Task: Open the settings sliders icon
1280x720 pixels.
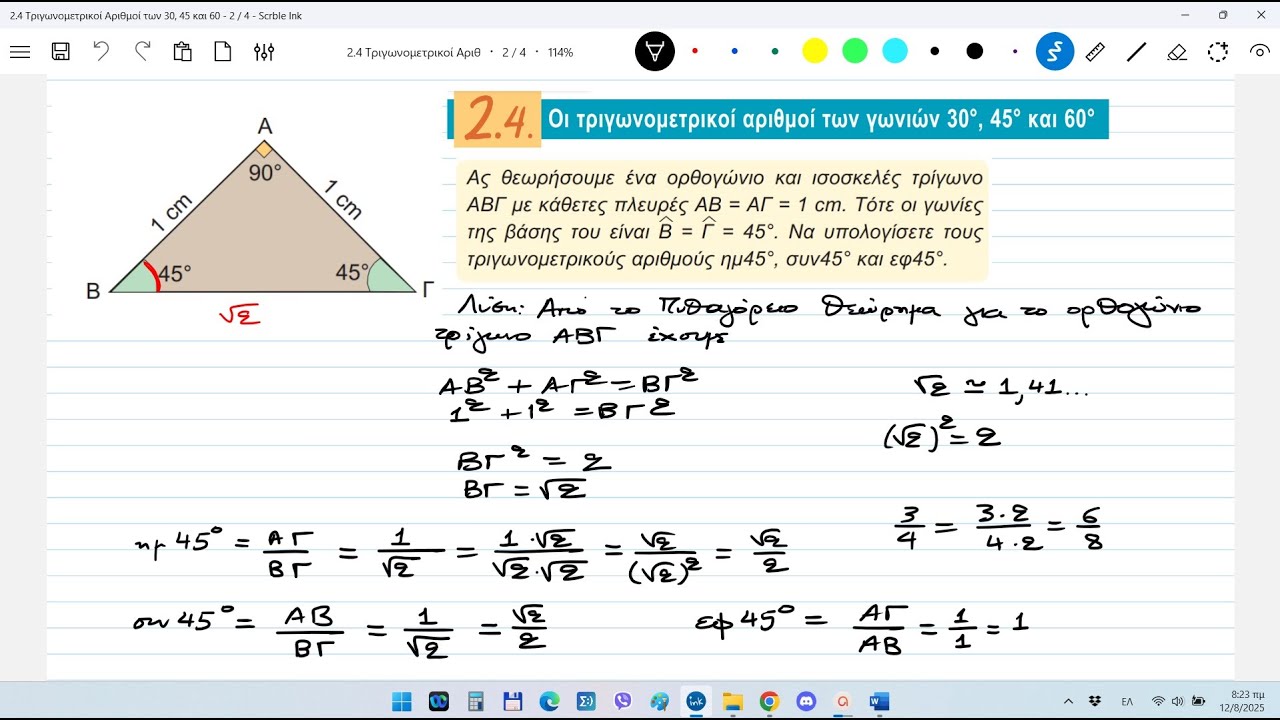Action: (x=264, y=52)
